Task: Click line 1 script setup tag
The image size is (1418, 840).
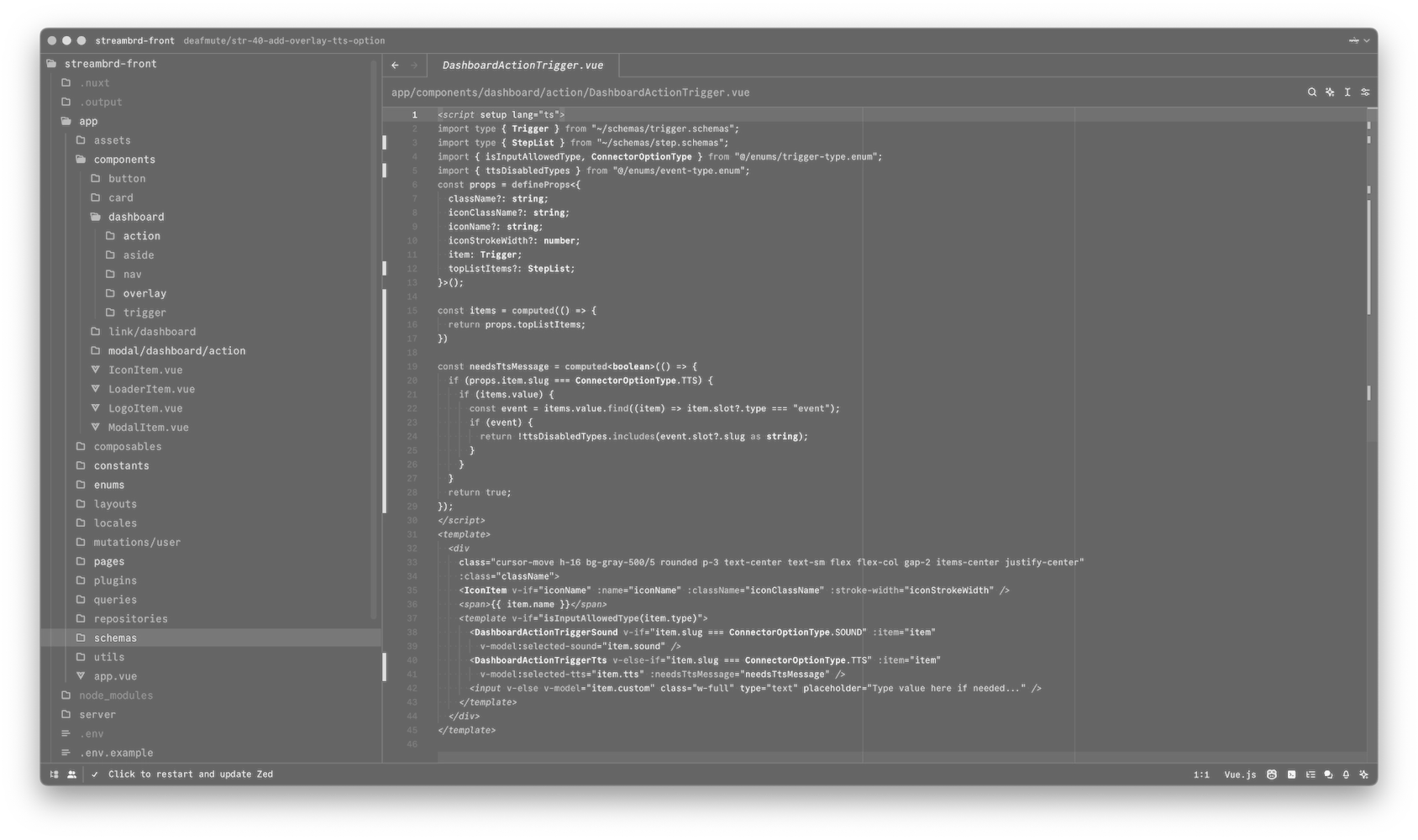Action: click(501, 114)
